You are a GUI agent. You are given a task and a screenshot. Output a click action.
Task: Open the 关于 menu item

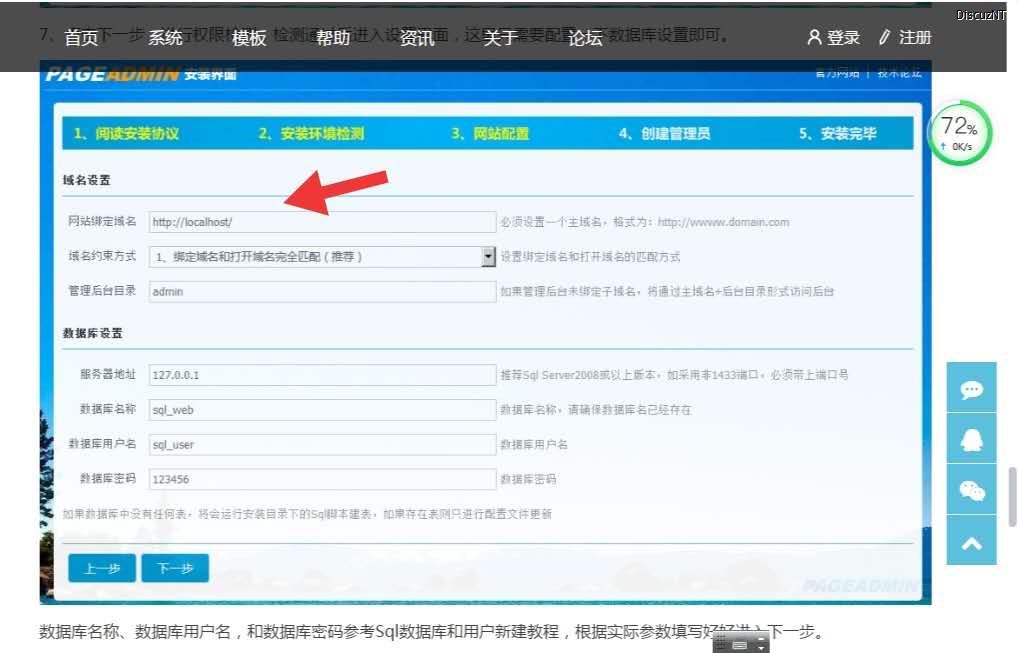pyautogui.click(x=501, y=38)
